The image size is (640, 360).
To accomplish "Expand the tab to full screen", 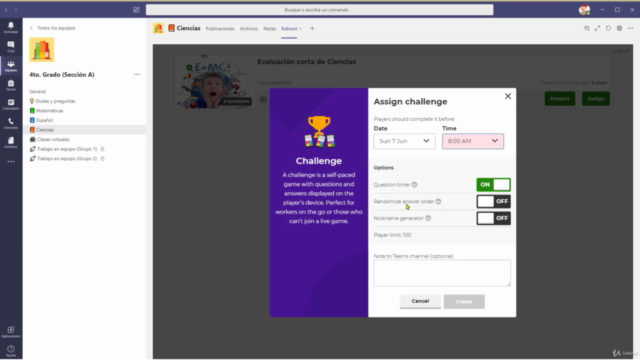I will pos(598,28).
